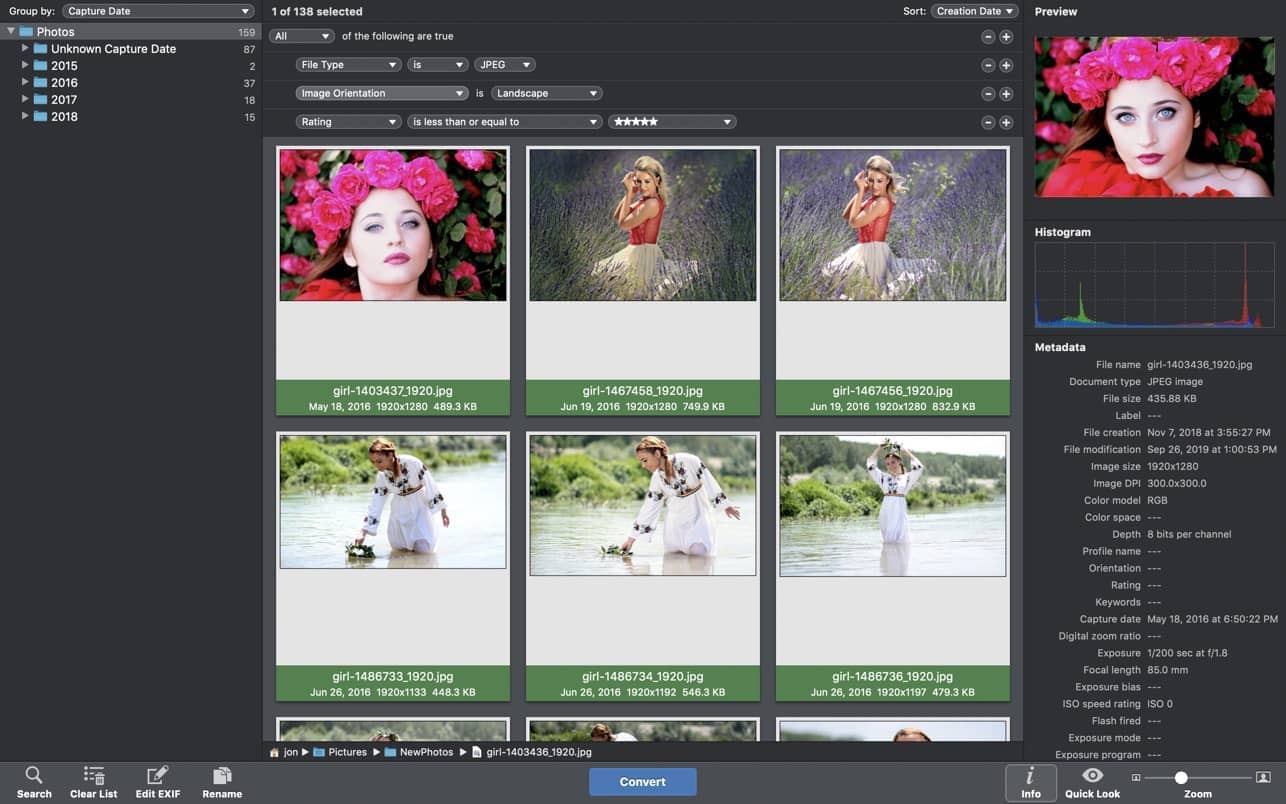Image resolution: width=1286 pixels, height=804 pixels.
Task: Open the Edit EXIF tool
Action: click(158, 781)
